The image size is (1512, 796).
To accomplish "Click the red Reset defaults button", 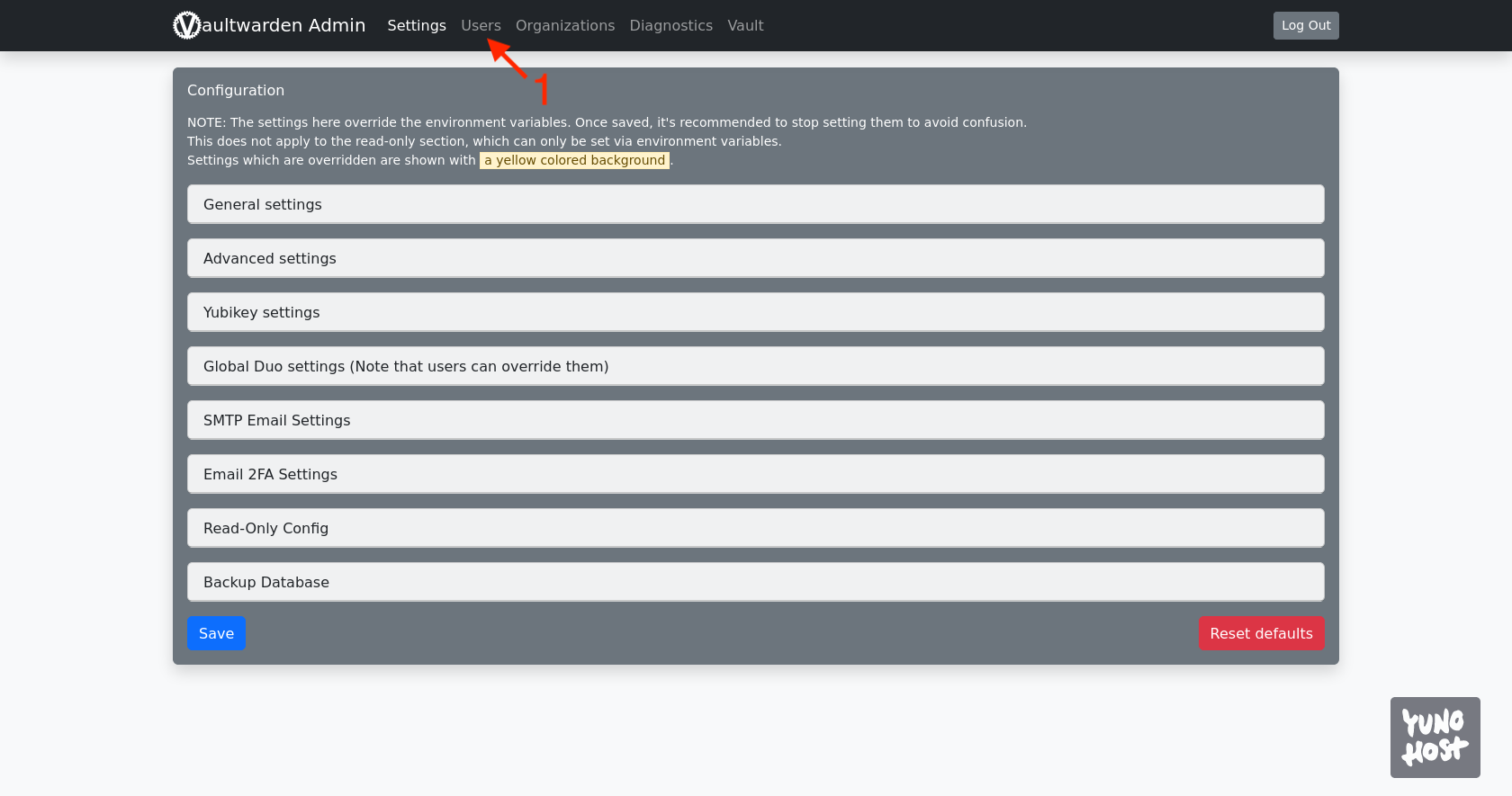I will pyautogui.click(x=1260, y=633).
